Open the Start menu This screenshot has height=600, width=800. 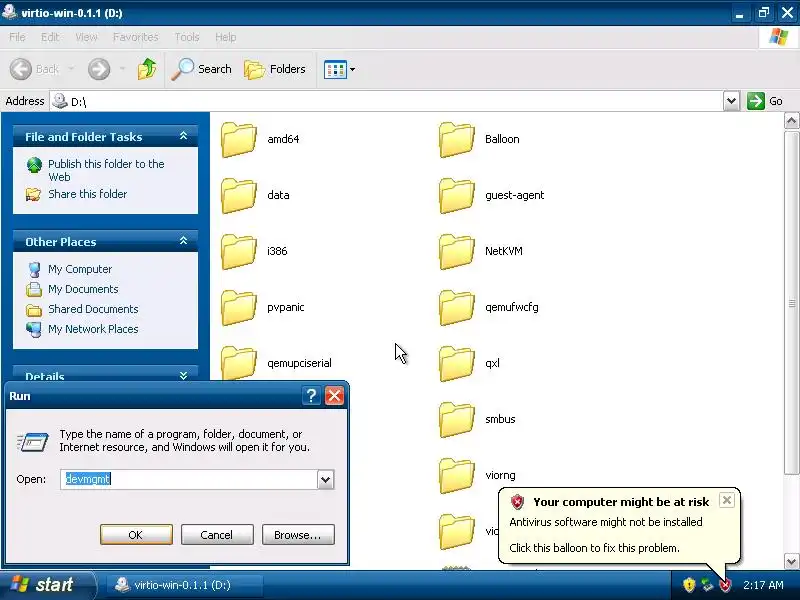[47, 585]
